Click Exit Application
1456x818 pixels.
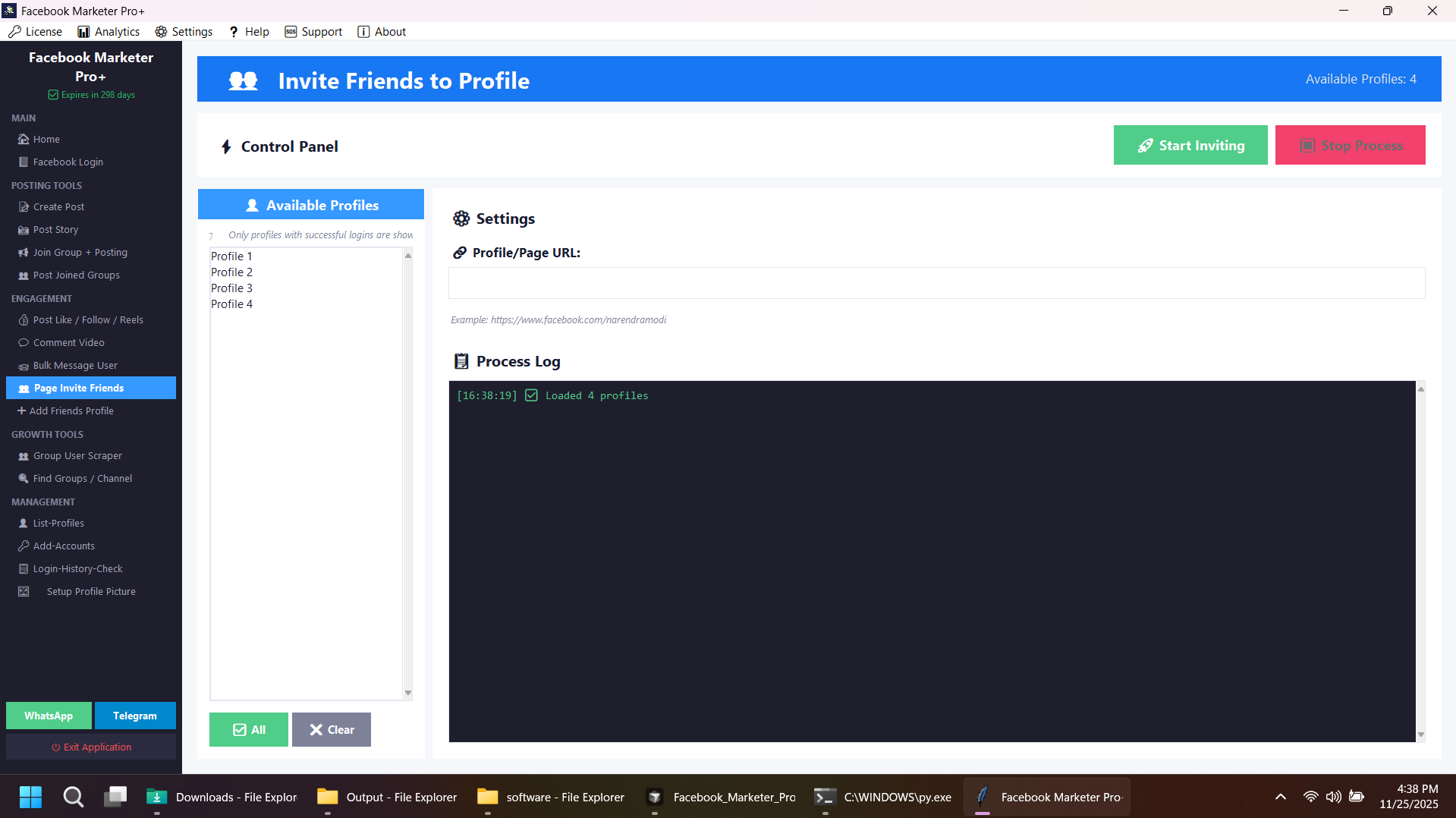click(90, 747)
